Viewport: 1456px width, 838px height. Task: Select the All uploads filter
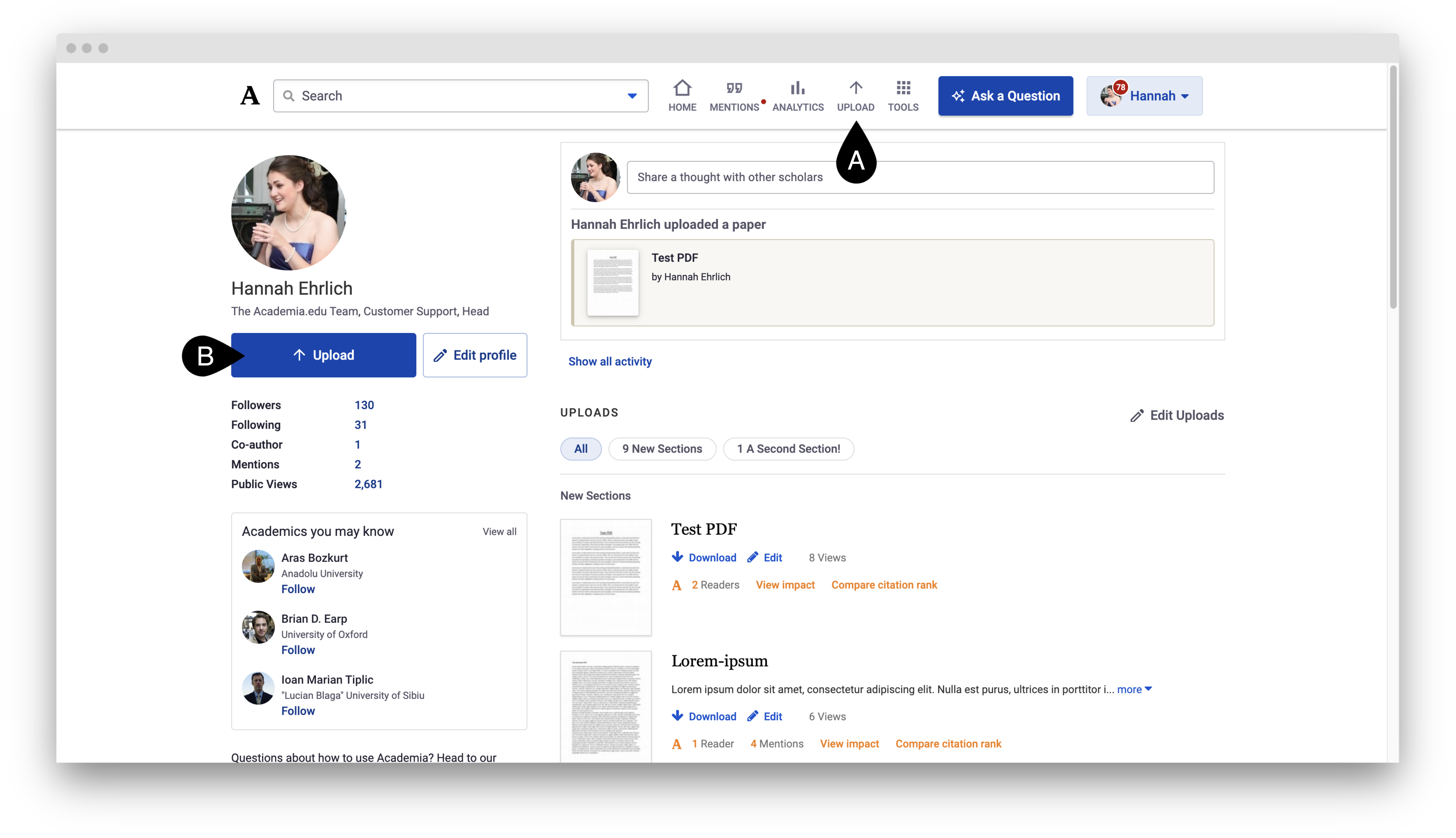click(581, 448)
